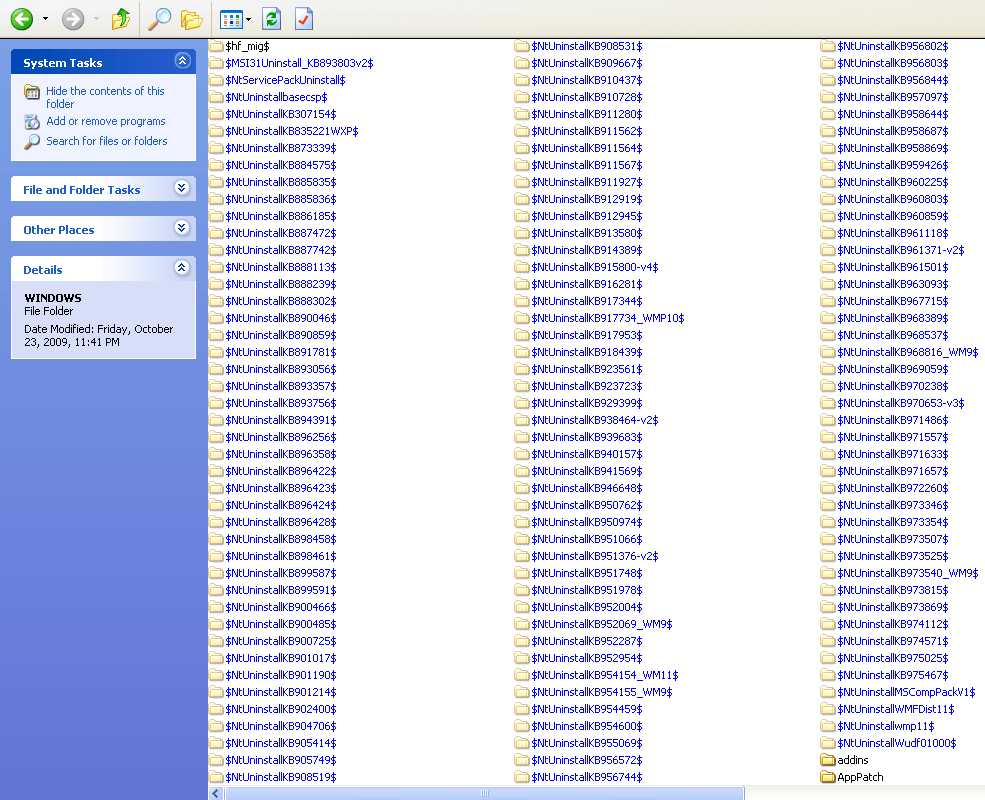Go up one folder level
This screenshot has width=985, height=800.
120,18
